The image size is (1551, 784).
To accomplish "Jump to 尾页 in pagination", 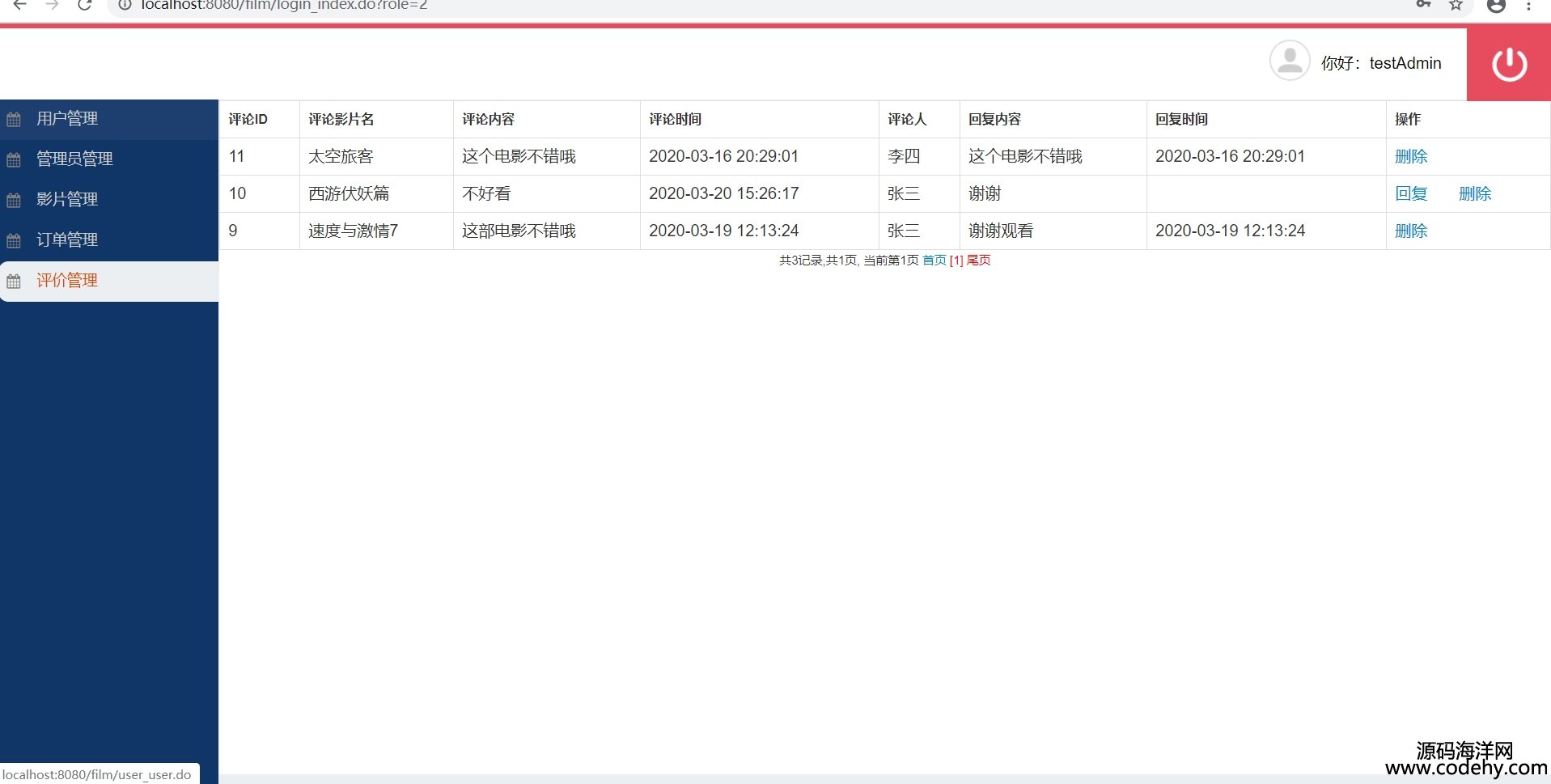I will [978, 261].
